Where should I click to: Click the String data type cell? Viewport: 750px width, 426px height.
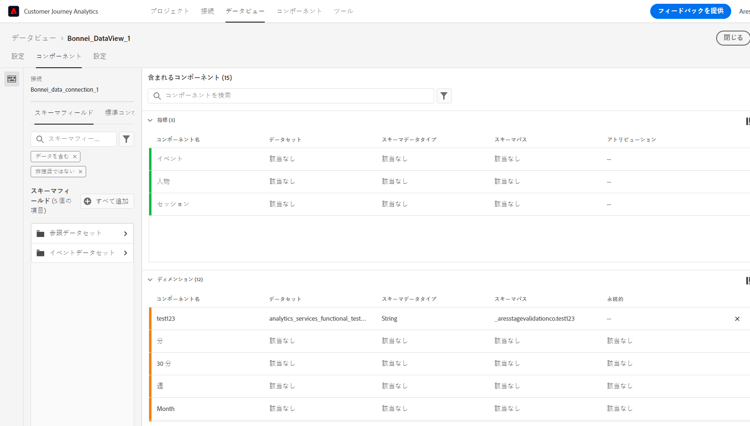389,319
